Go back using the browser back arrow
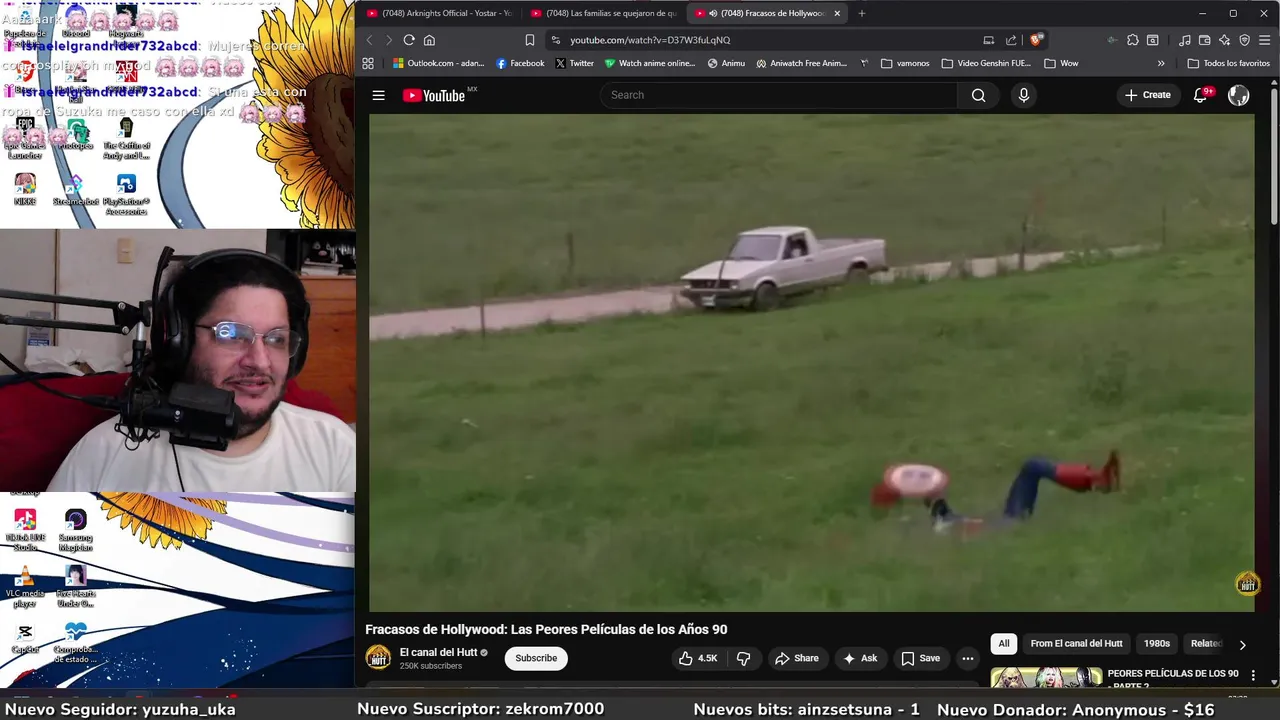Screen dimensions: 1280x720 369,40
